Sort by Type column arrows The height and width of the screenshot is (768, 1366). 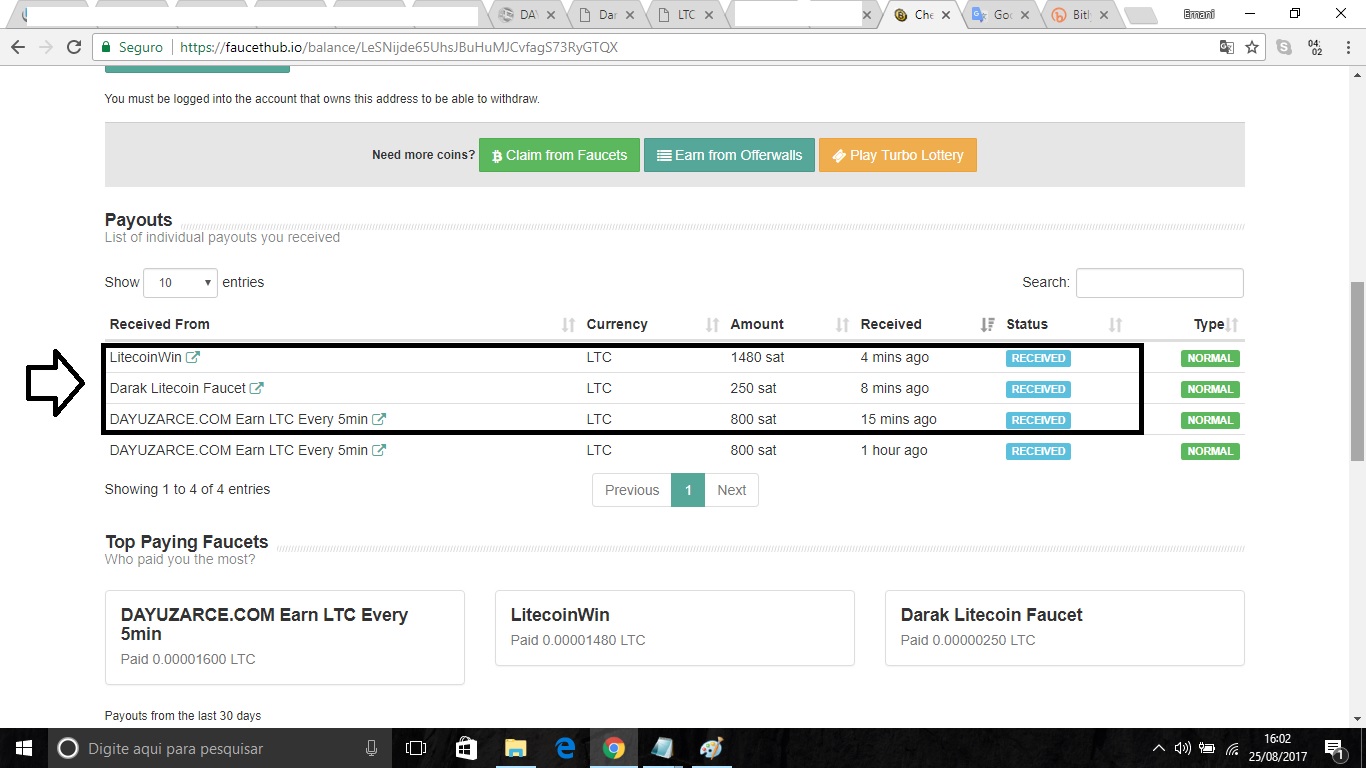[x=1232, y=324]
